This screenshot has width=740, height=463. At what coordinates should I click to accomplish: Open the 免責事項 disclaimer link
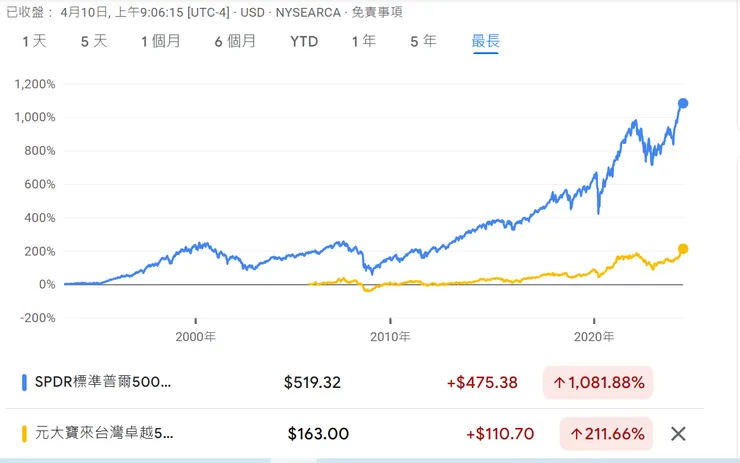pos(377,12)
